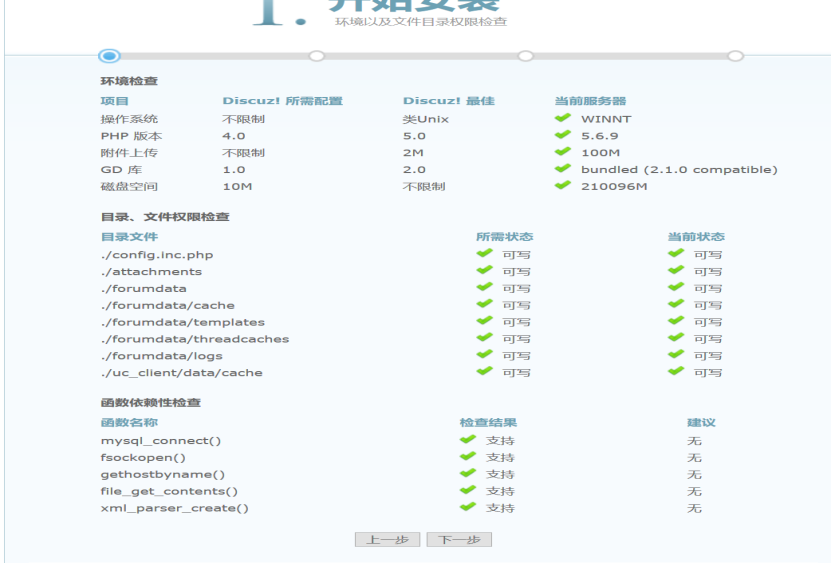
Task: Click the Discuz! 所需配置 column header
Action: pos(282,101)
